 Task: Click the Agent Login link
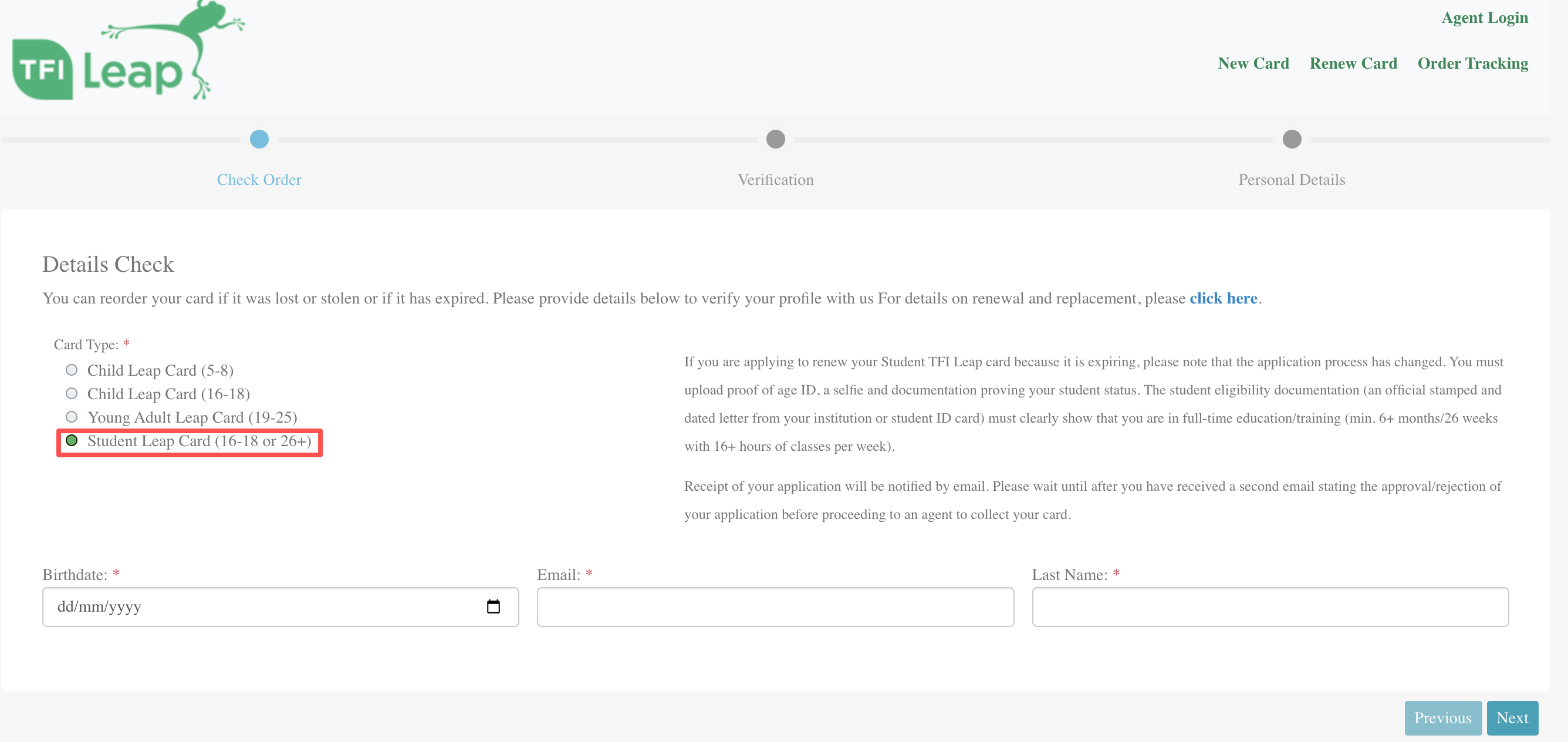(x=1484, y=18)
